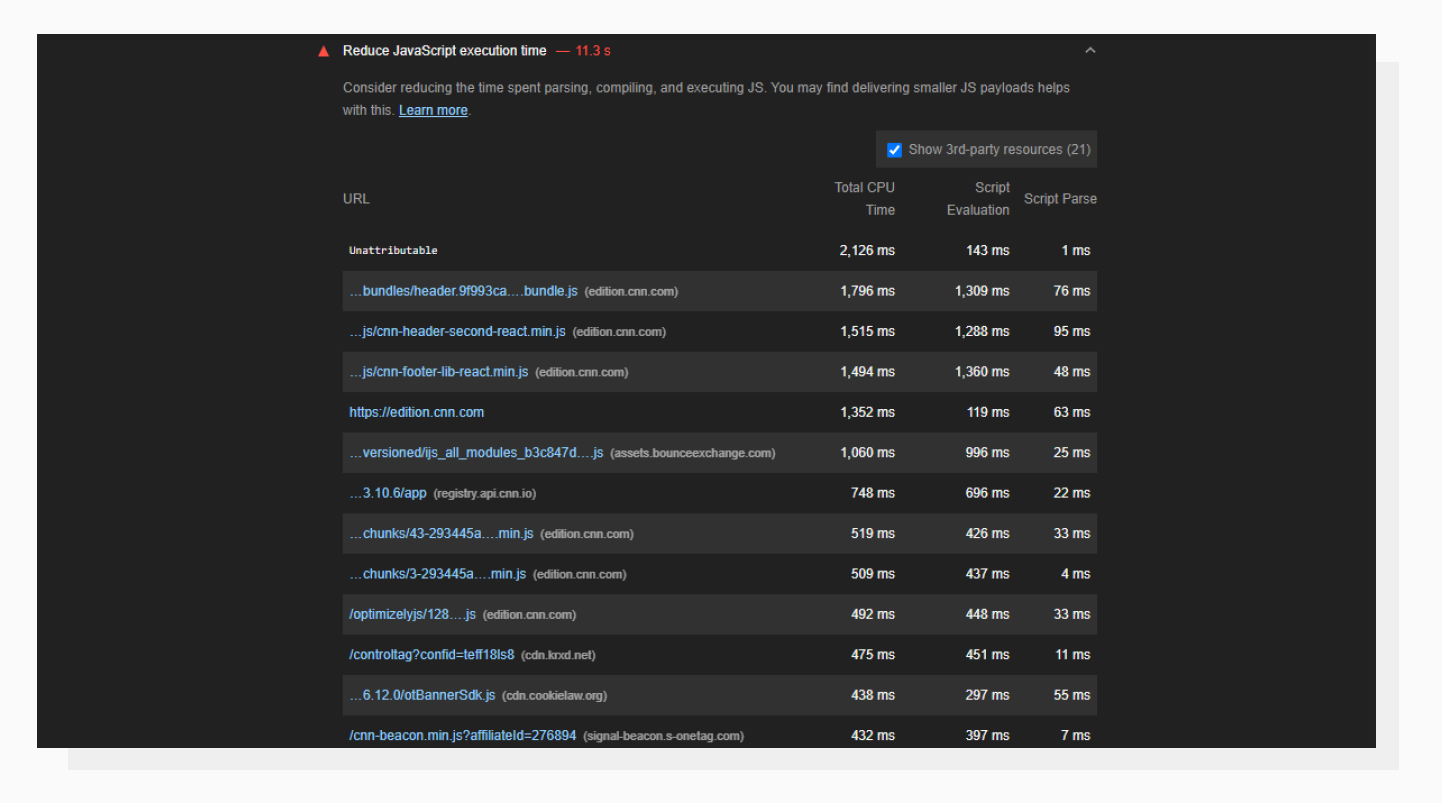
Task: Click the ijs_all_modules bounceexchange script link
Action: 476,452
